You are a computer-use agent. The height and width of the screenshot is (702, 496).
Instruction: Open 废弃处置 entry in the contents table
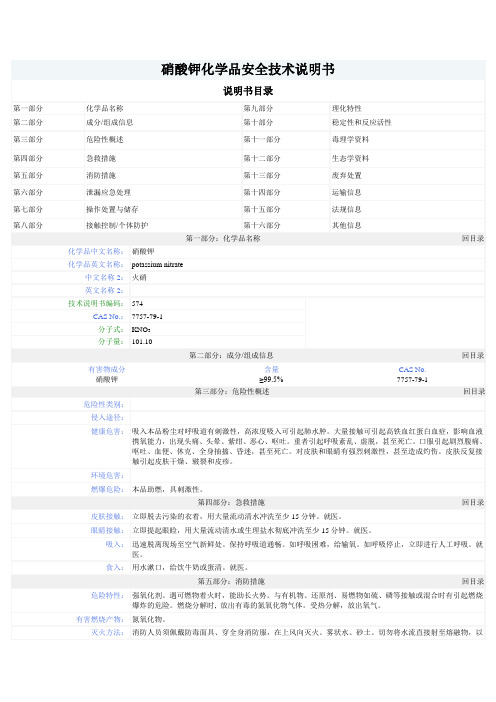click(346, 175)
